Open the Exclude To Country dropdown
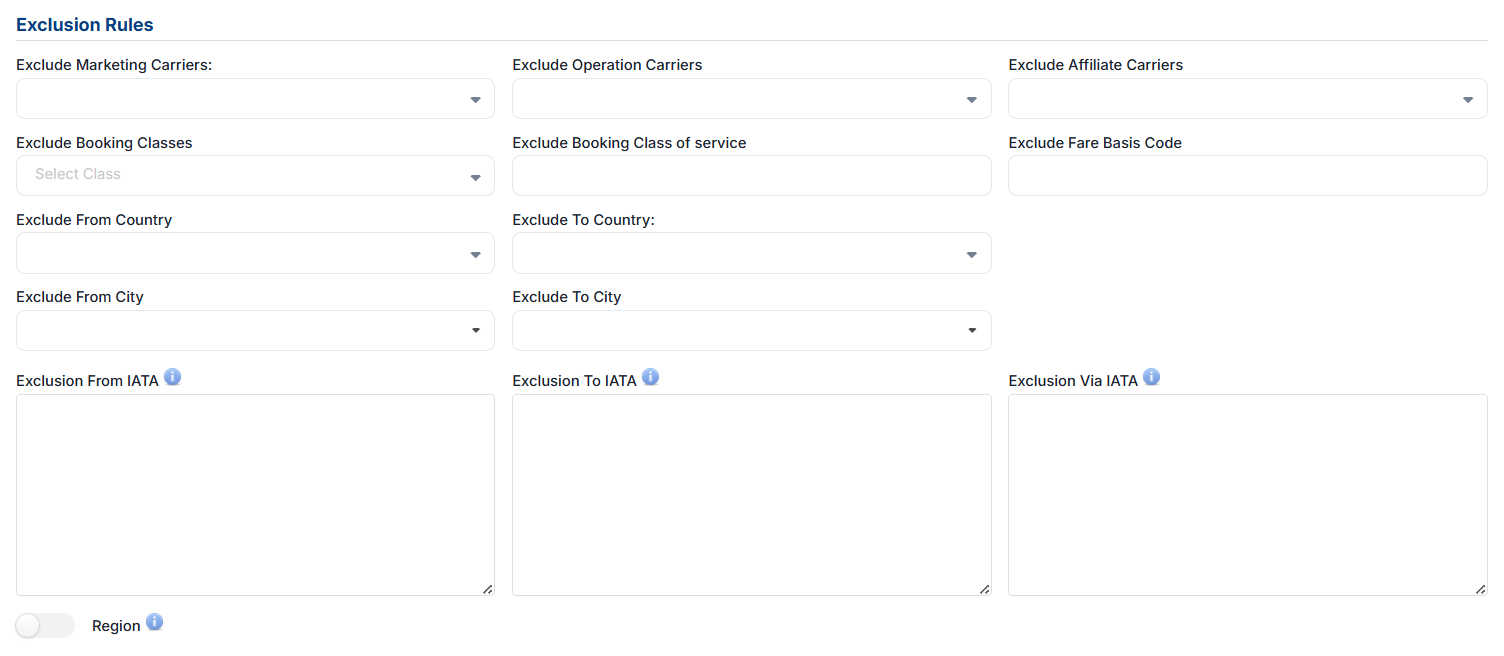 pyautogui.click(x=751, y=253)
